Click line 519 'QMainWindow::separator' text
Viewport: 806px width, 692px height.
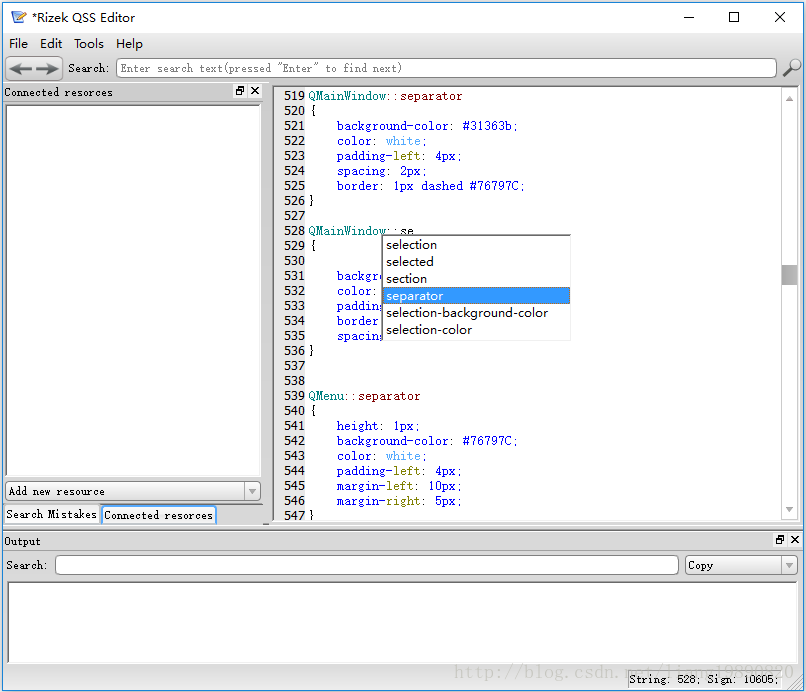pos(385,96)
